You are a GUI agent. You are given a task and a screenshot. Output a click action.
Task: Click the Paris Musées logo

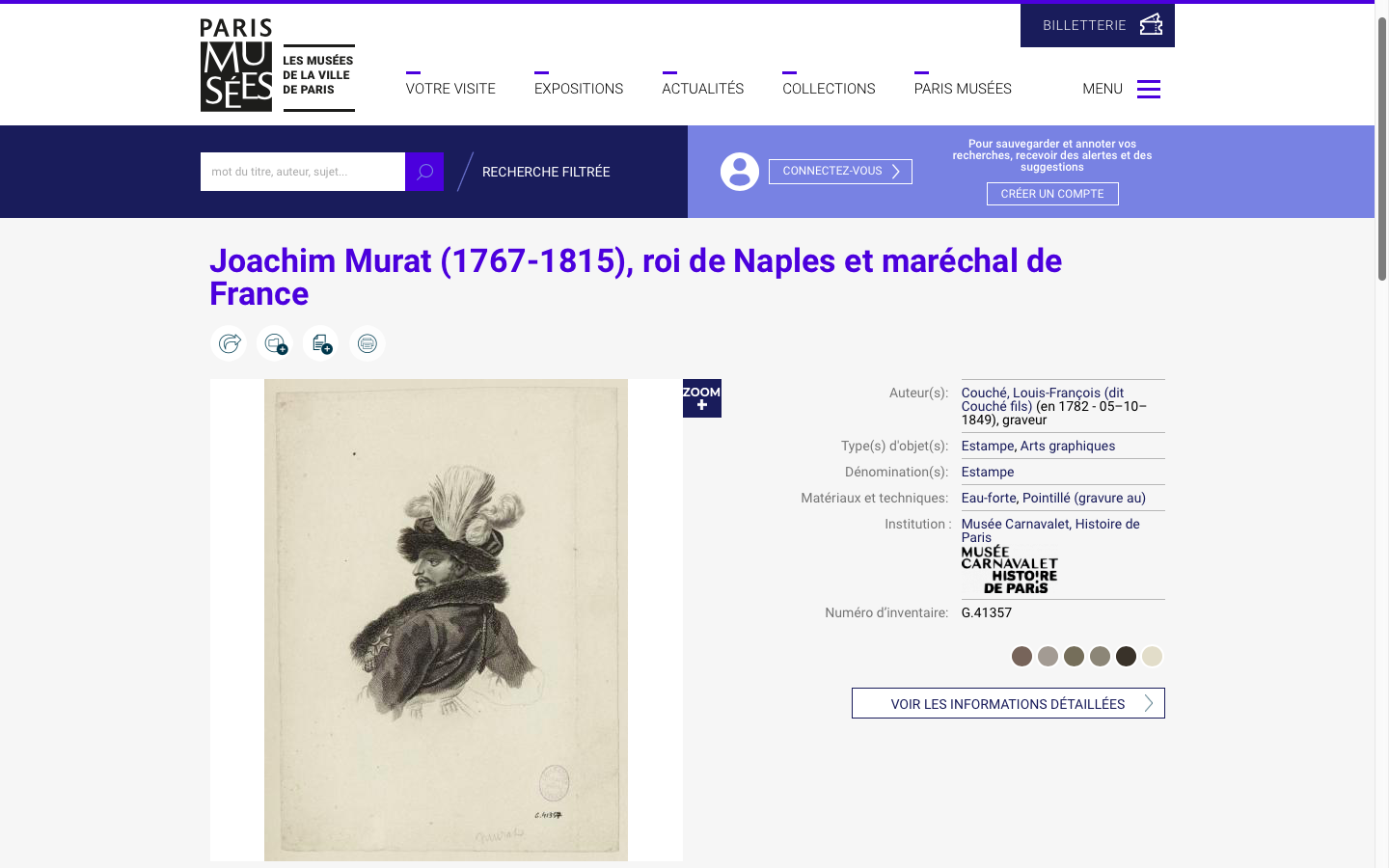278,65
